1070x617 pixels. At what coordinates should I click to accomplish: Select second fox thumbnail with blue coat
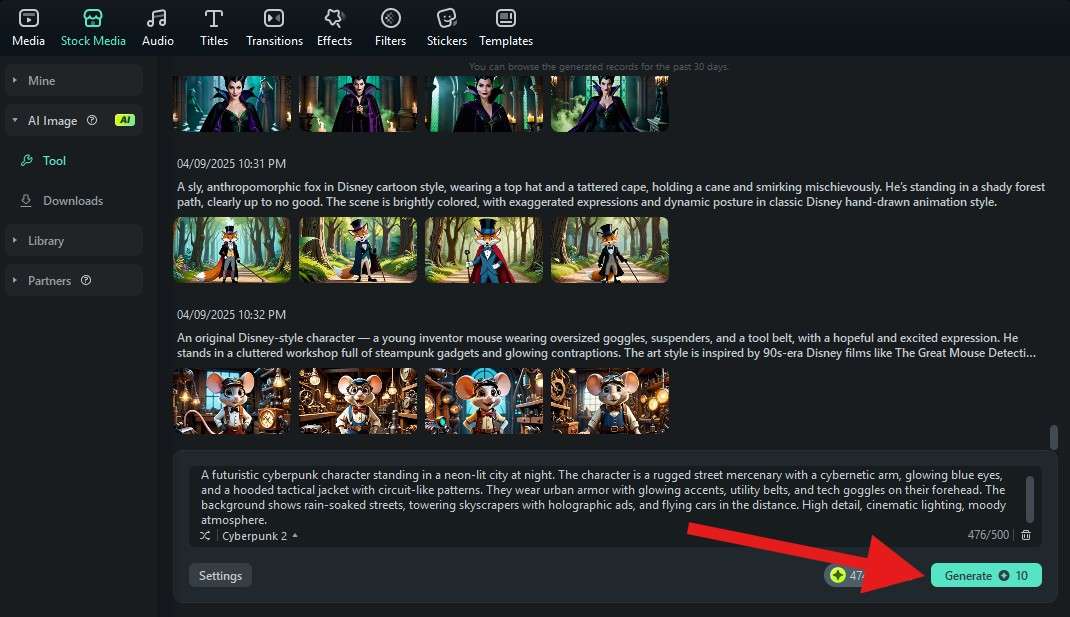pos(358,250)
